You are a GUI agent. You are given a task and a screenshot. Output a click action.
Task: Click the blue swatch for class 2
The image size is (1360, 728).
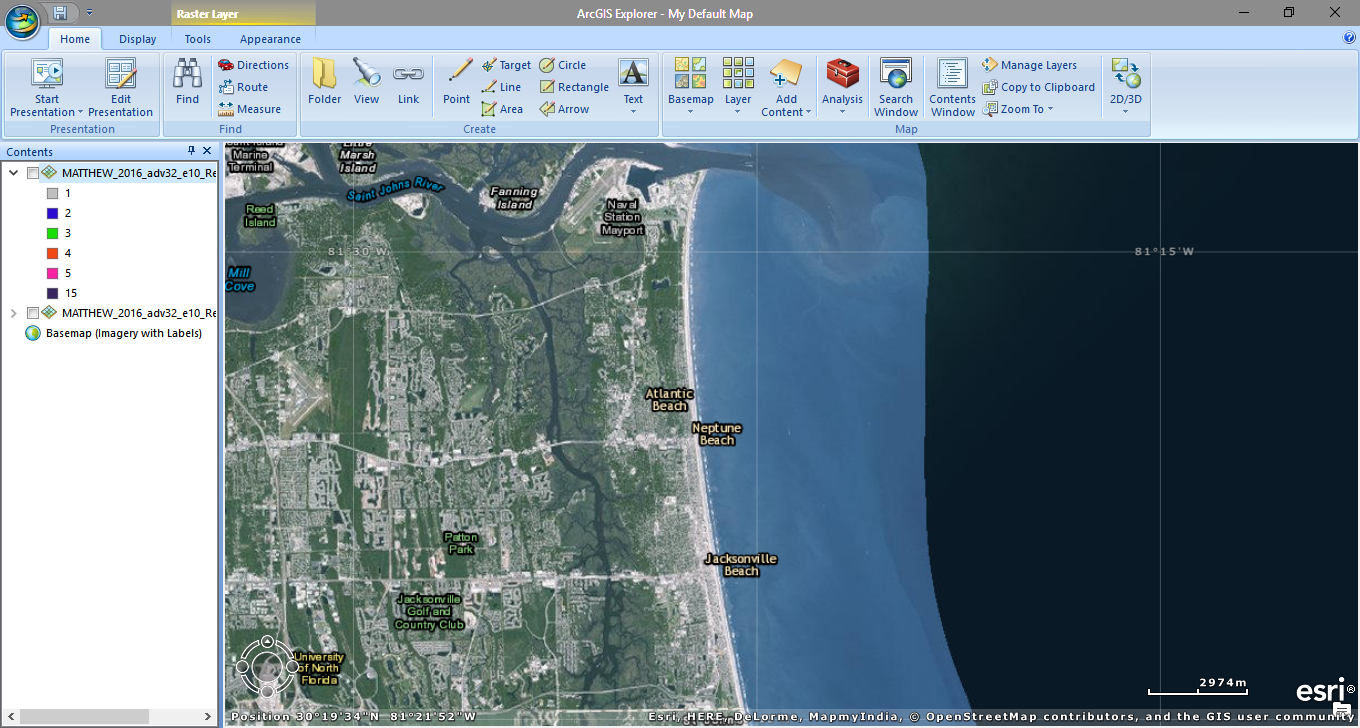(53, 213)
